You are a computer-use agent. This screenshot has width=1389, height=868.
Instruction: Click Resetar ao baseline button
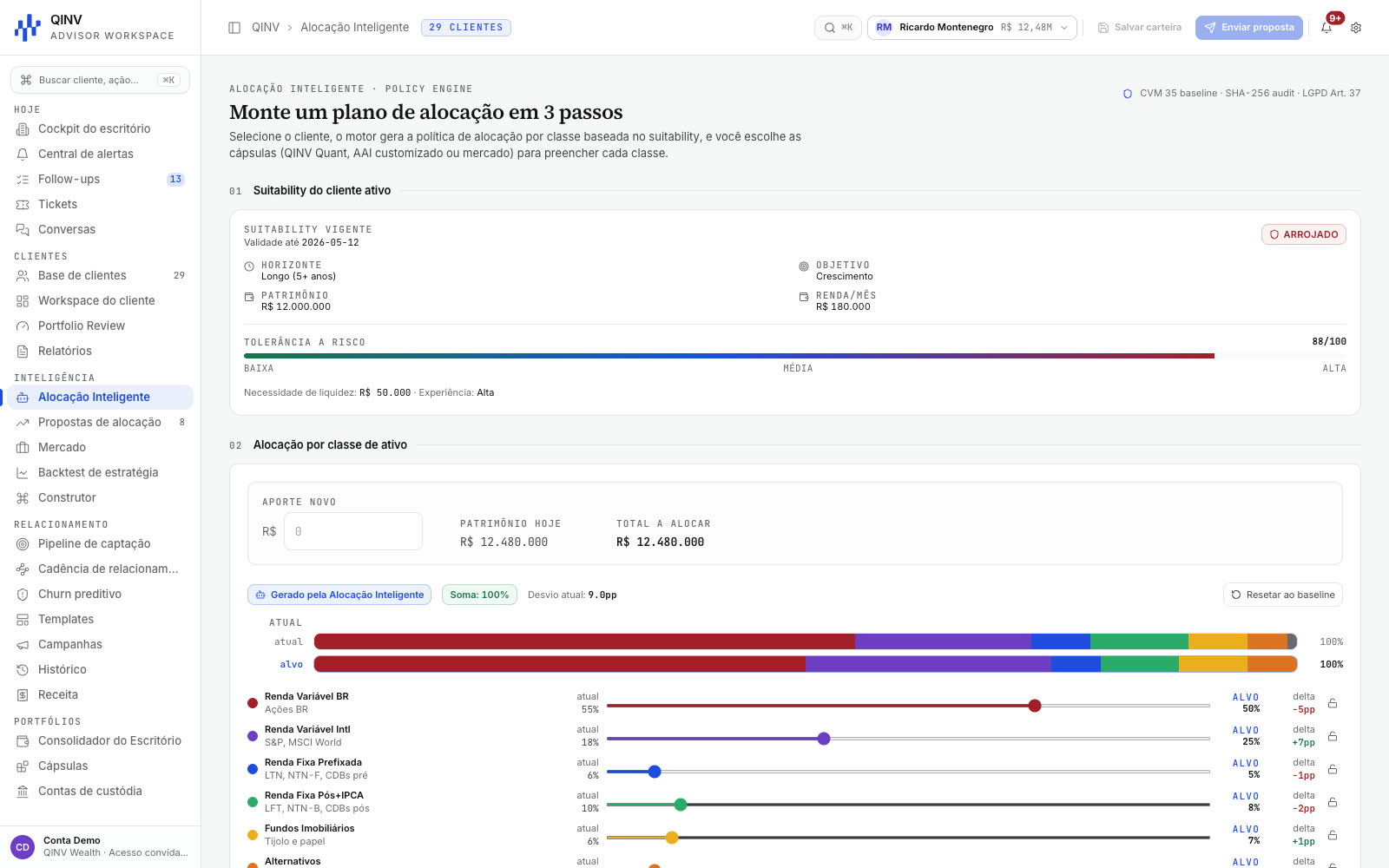click(1283, 595)
